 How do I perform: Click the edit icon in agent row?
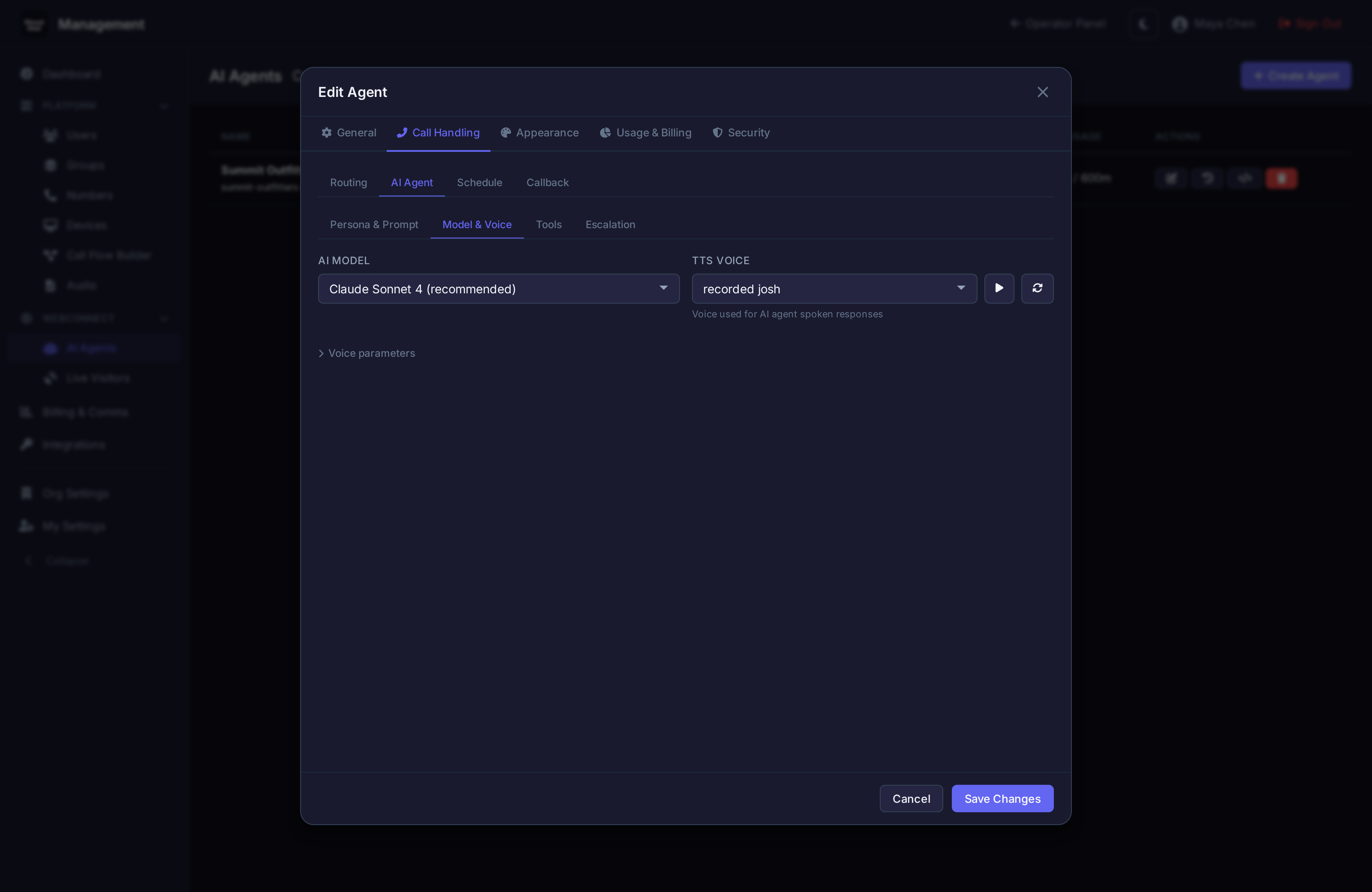1171,178
